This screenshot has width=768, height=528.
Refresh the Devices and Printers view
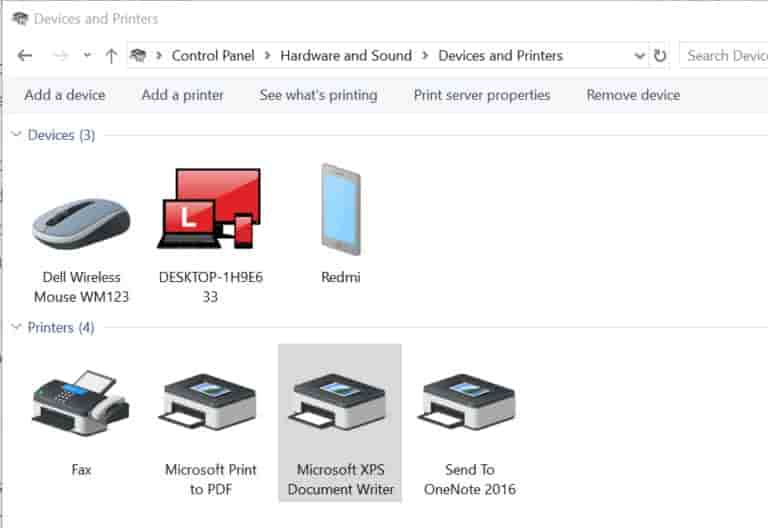tap(660, 56)
